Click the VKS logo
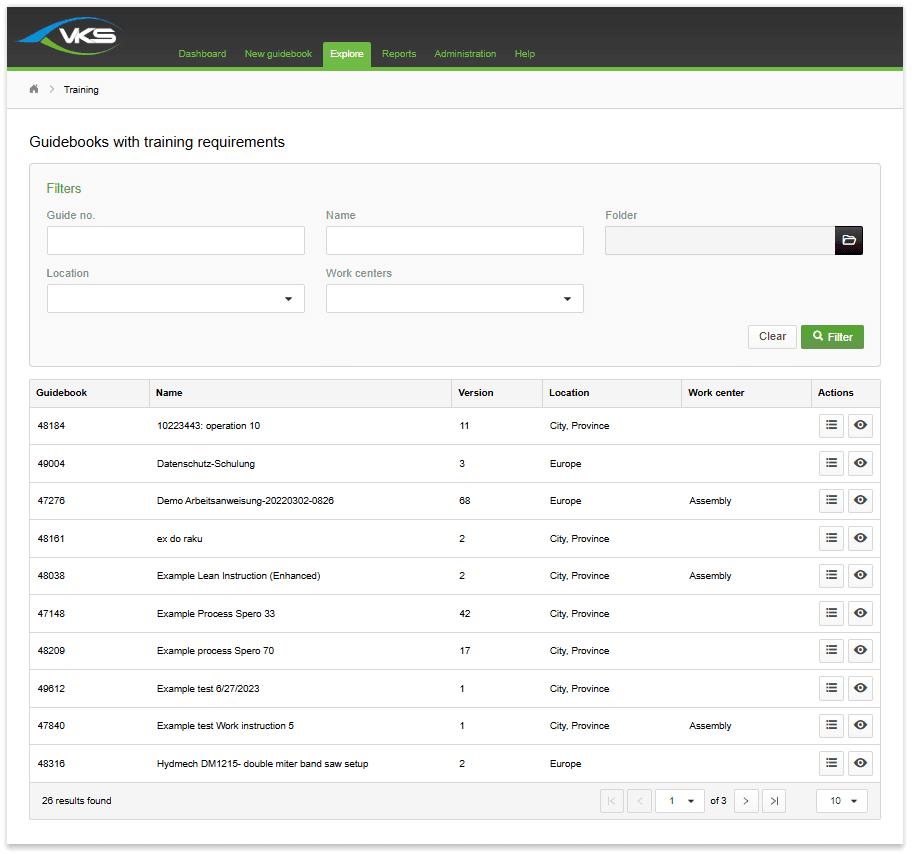Screen dimensions: 912x854 click(x=68, y=33)
